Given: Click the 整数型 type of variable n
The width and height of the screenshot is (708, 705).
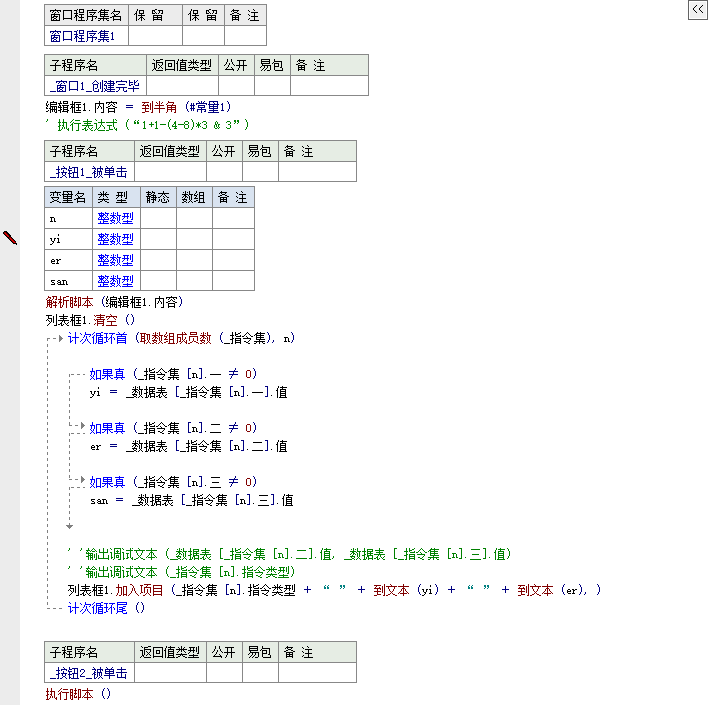Looking at the screenshot, I should tap(116, 219).
